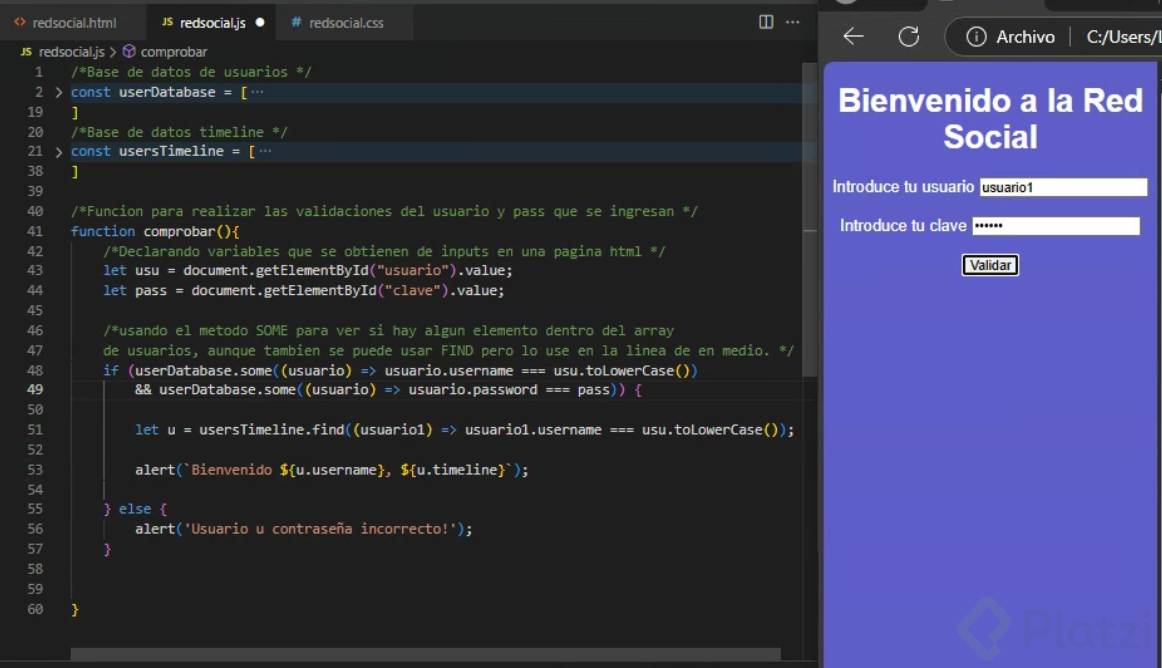The height and width of the screenshot is (668, 1162).
Task: Focus the clave password field
Action: [1056, 225]
